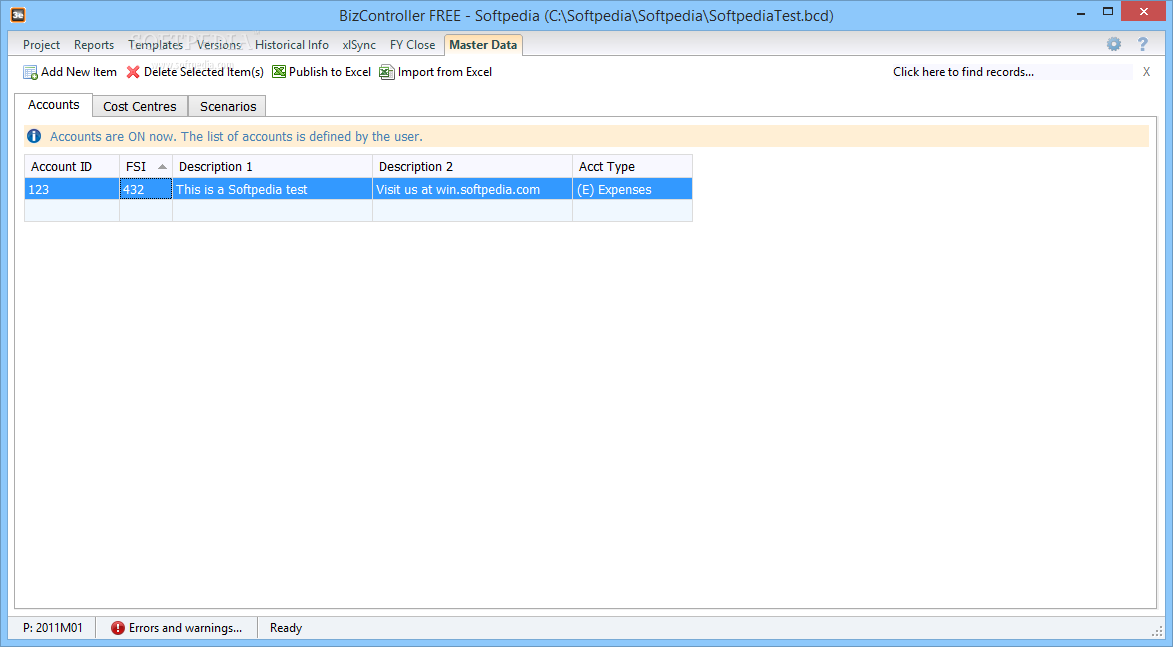1173x647 pixels.
Task: Click the Publish to Excel icon
Action: point(279,72)
